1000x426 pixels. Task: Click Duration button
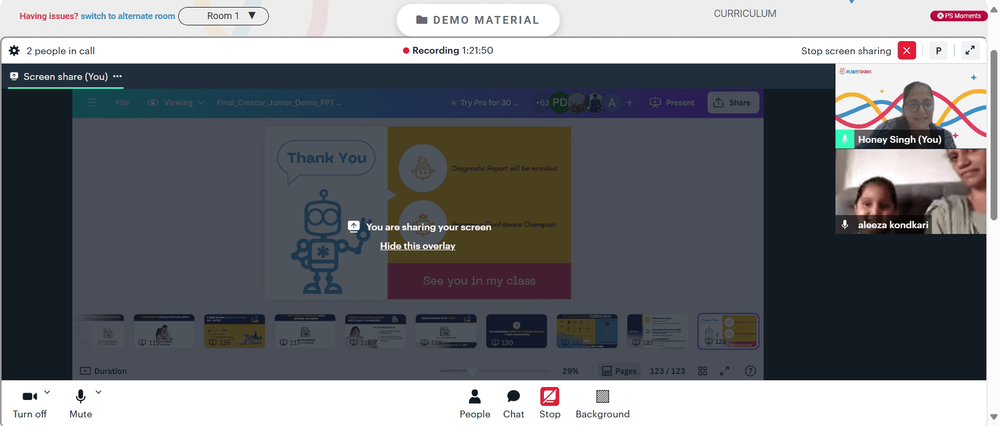(103, 371)
